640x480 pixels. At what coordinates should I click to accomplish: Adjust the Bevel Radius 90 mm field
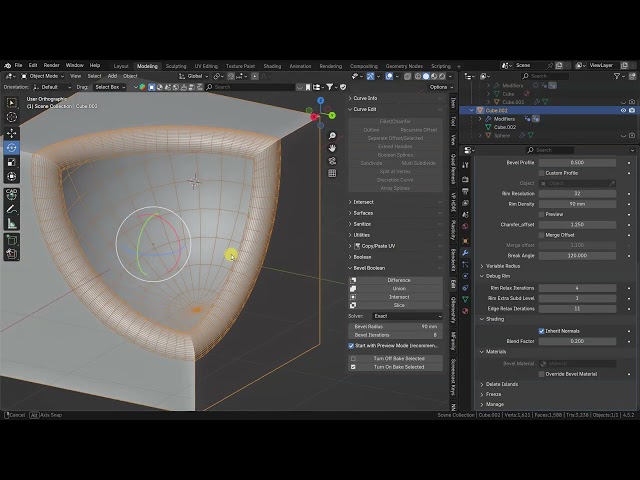396,327
